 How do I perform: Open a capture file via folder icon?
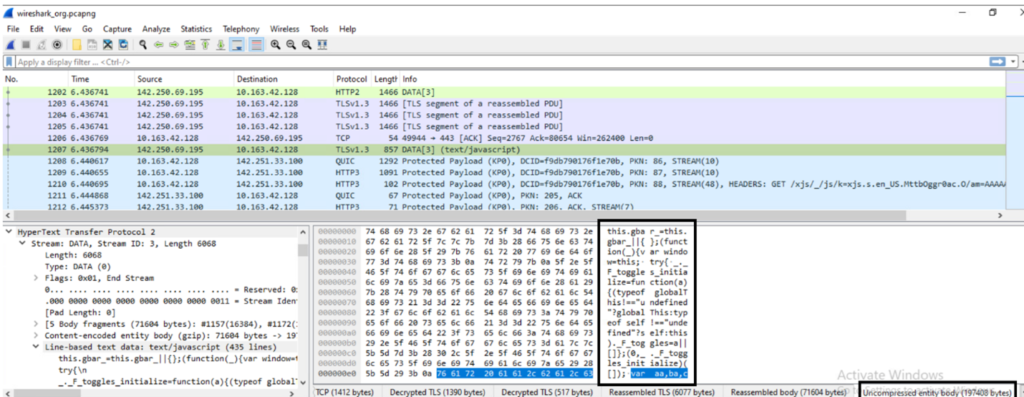coord(76,44)
